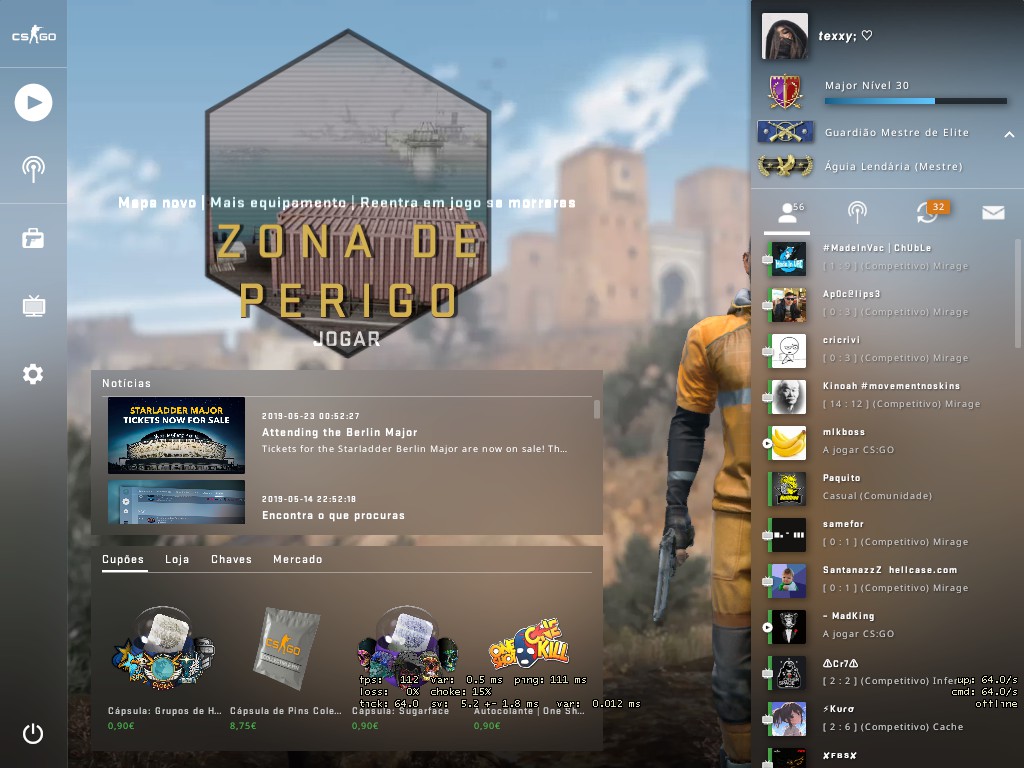The height and width of the screenshot is (768, 1024).
Task: Click samefor friend avatar
Action: click(x=788, y=535)
